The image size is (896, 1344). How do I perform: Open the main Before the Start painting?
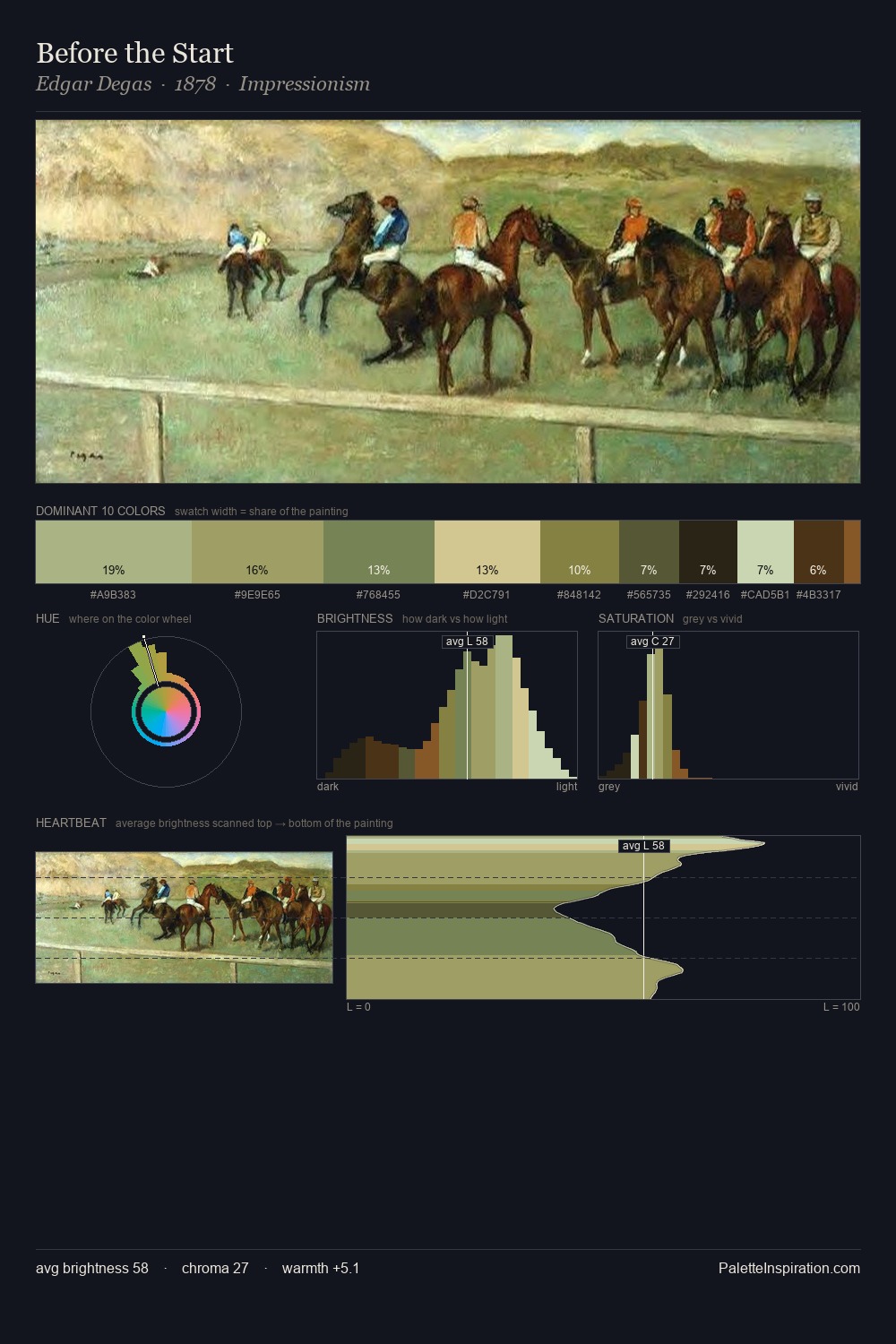coord(448,302)
